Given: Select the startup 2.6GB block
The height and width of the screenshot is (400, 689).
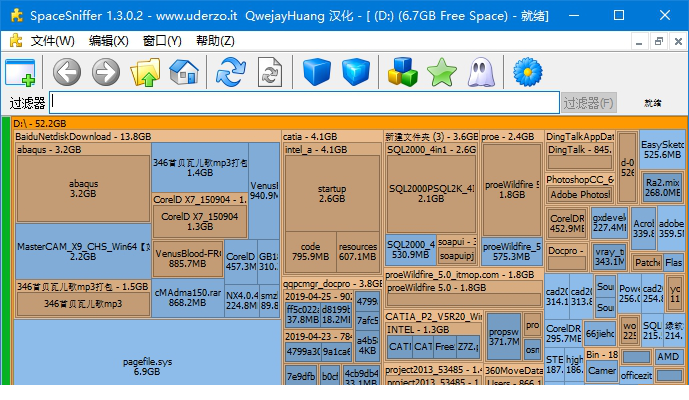Looking at the screenshot, I should [x=332, y=193].
